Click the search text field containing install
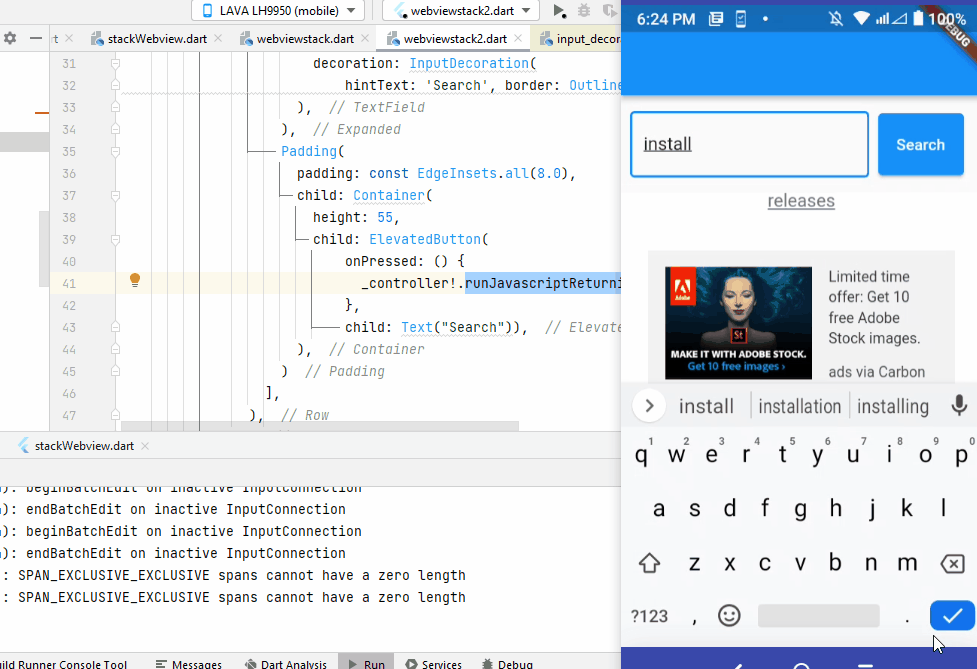 [x=749, y=145]
